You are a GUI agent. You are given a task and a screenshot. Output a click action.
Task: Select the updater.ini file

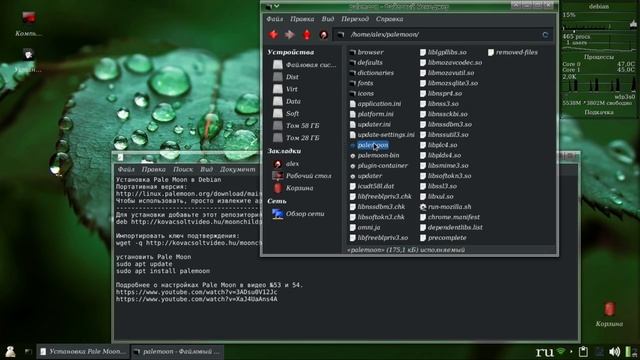coord(370,124)
